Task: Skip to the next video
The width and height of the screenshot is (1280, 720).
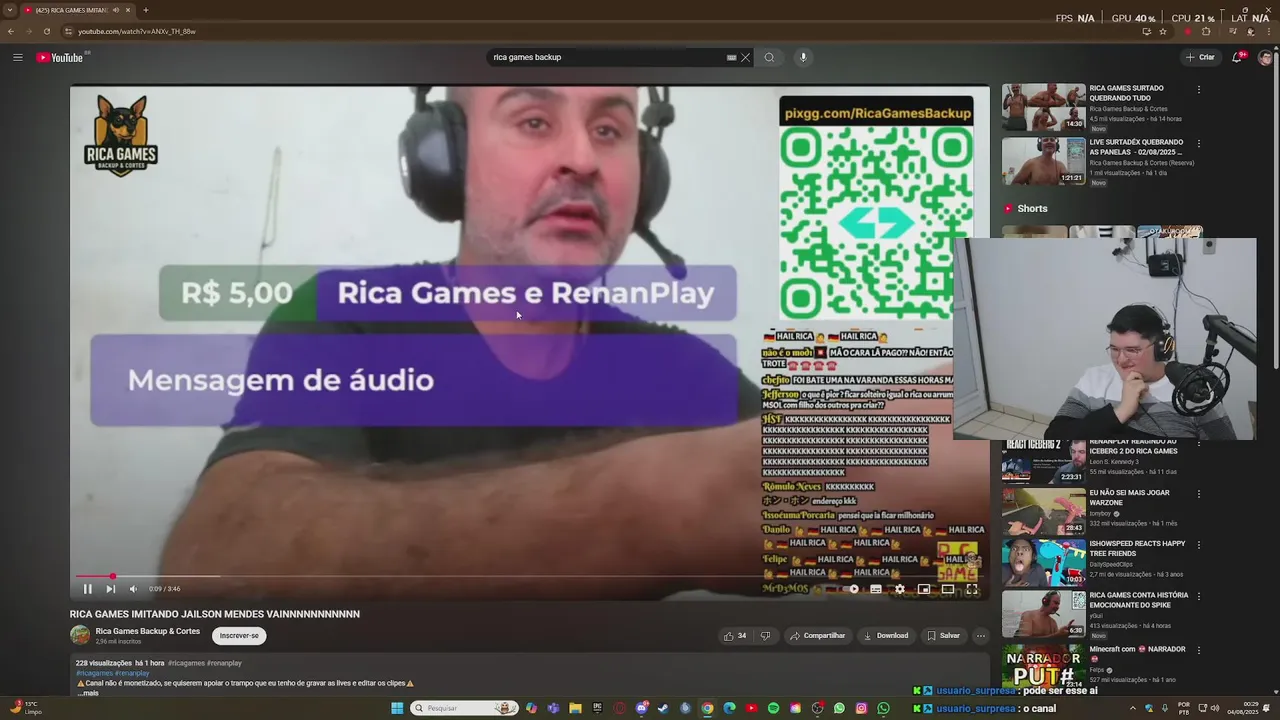Action: pos(110,589)
